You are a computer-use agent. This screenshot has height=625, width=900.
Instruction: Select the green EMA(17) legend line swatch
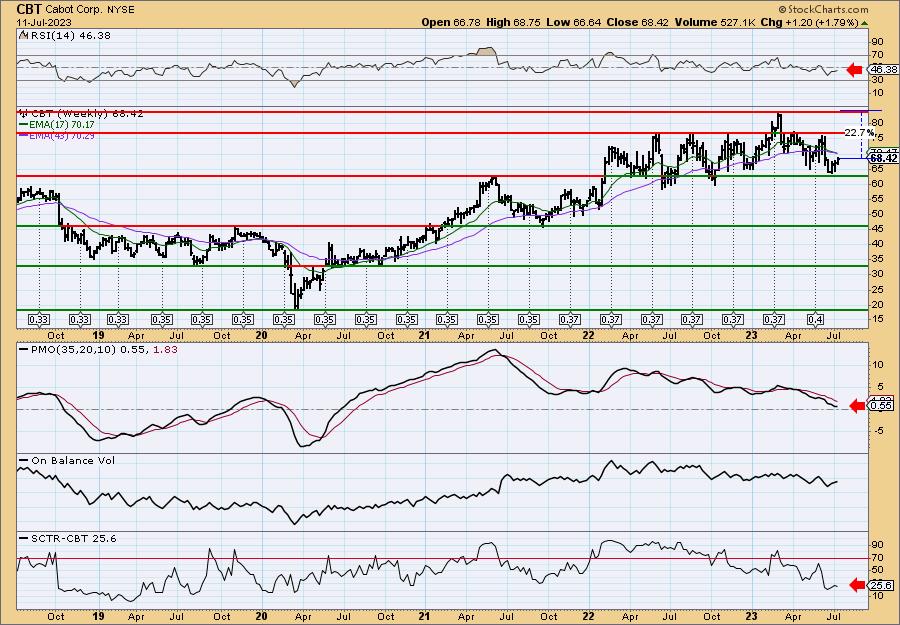(x=24, y=125)
